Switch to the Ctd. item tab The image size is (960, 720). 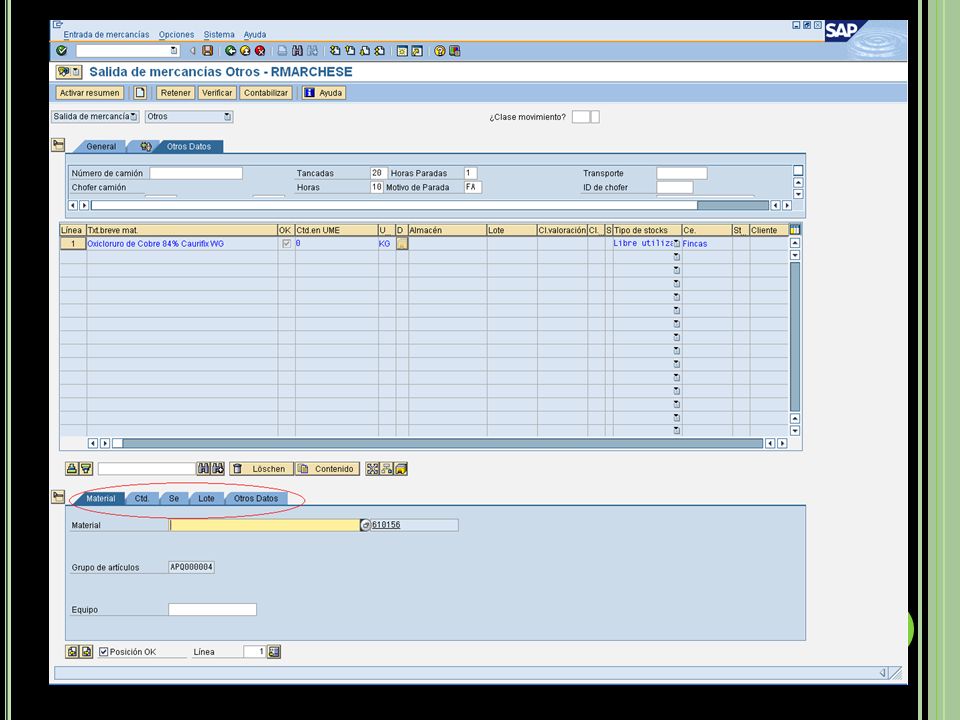(x=142, y=498)
